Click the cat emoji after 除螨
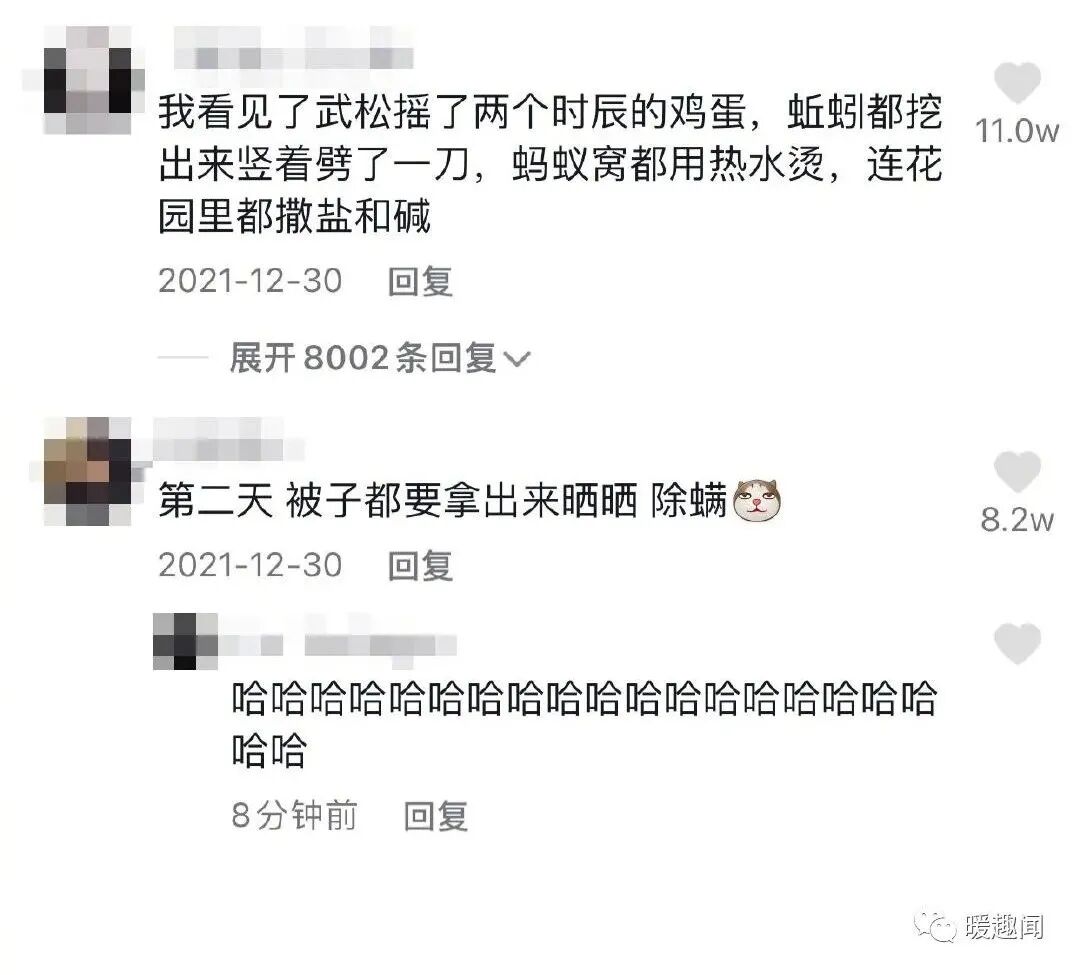 756,500
